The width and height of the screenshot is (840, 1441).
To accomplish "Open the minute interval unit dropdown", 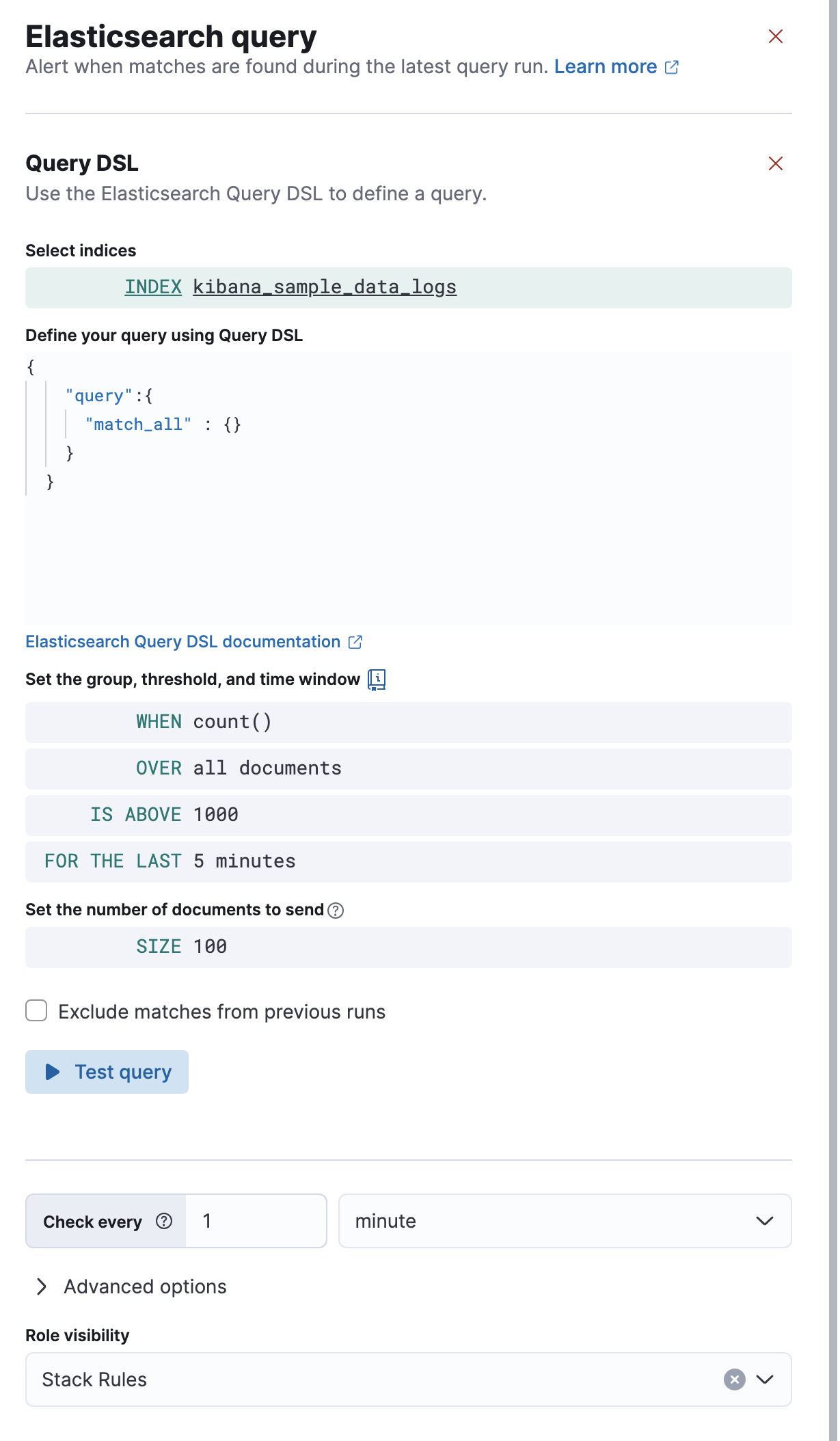I will (565, 1221).
